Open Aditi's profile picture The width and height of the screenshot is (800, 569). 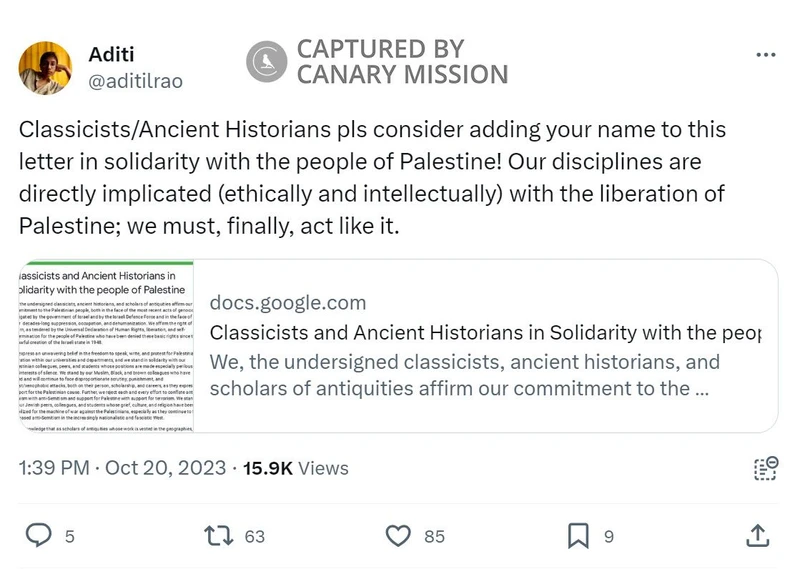(x=46, y=66)
